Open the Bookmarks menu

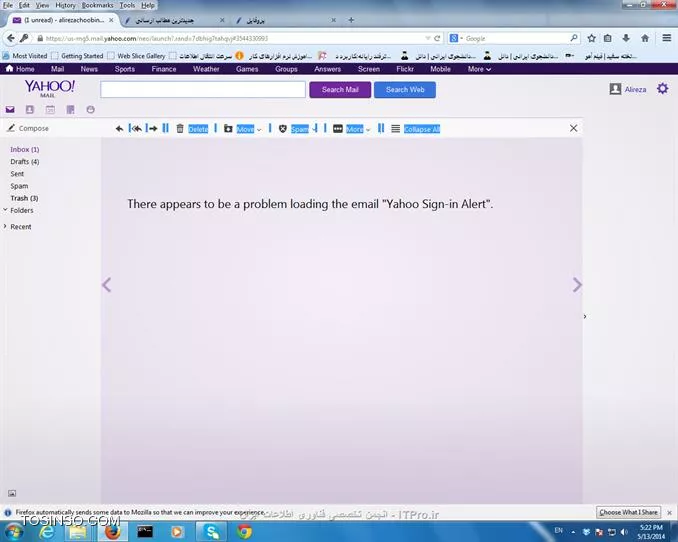point(97,5)
